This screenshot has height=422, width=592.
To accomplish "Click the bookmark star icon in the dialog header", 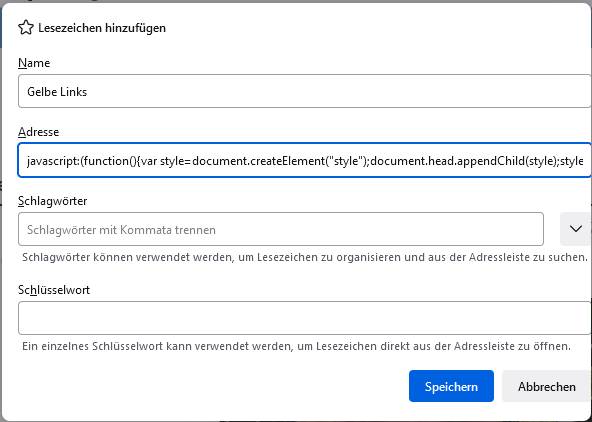I will 26,28.
